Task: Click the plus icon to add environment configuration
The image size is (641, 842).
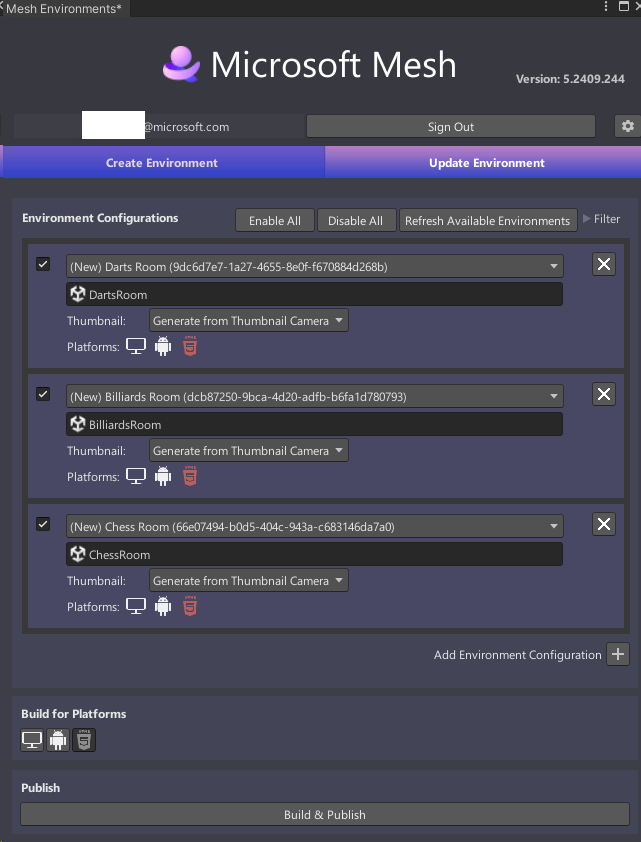Action: pyautogui.click(x=618, y=654)
